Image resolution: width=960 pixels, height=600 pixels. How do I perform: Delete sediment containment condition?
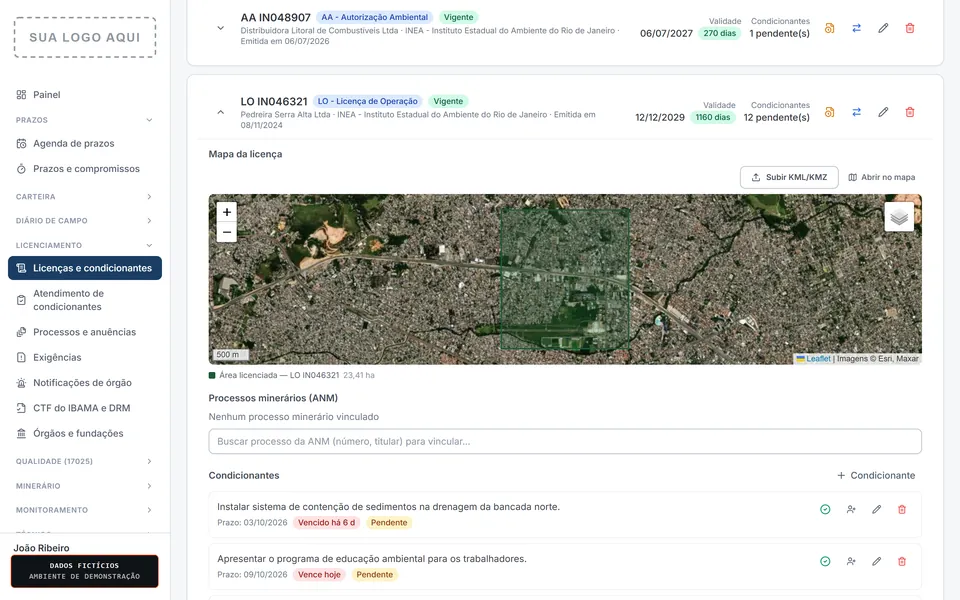(902, 509)
